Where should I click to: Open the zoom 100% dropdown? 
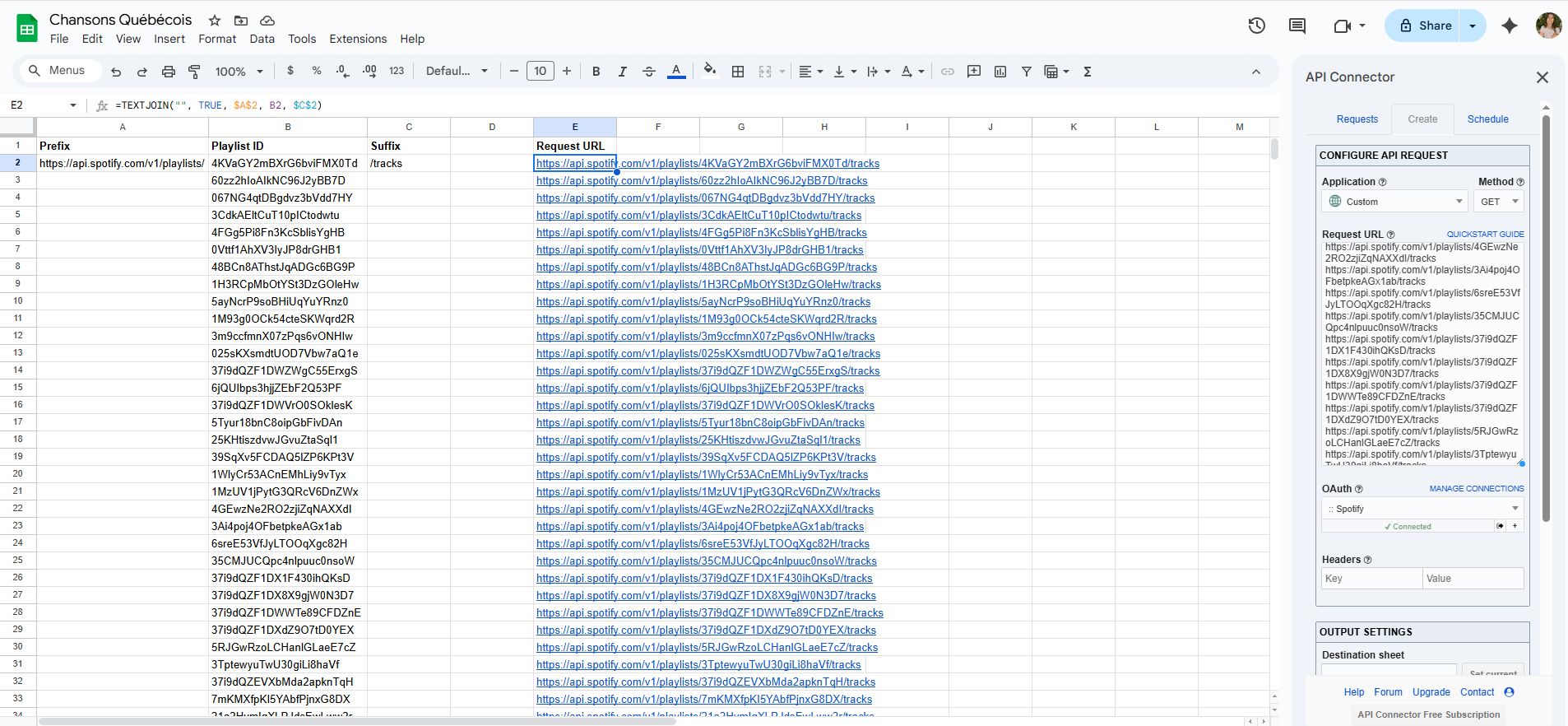239,72
